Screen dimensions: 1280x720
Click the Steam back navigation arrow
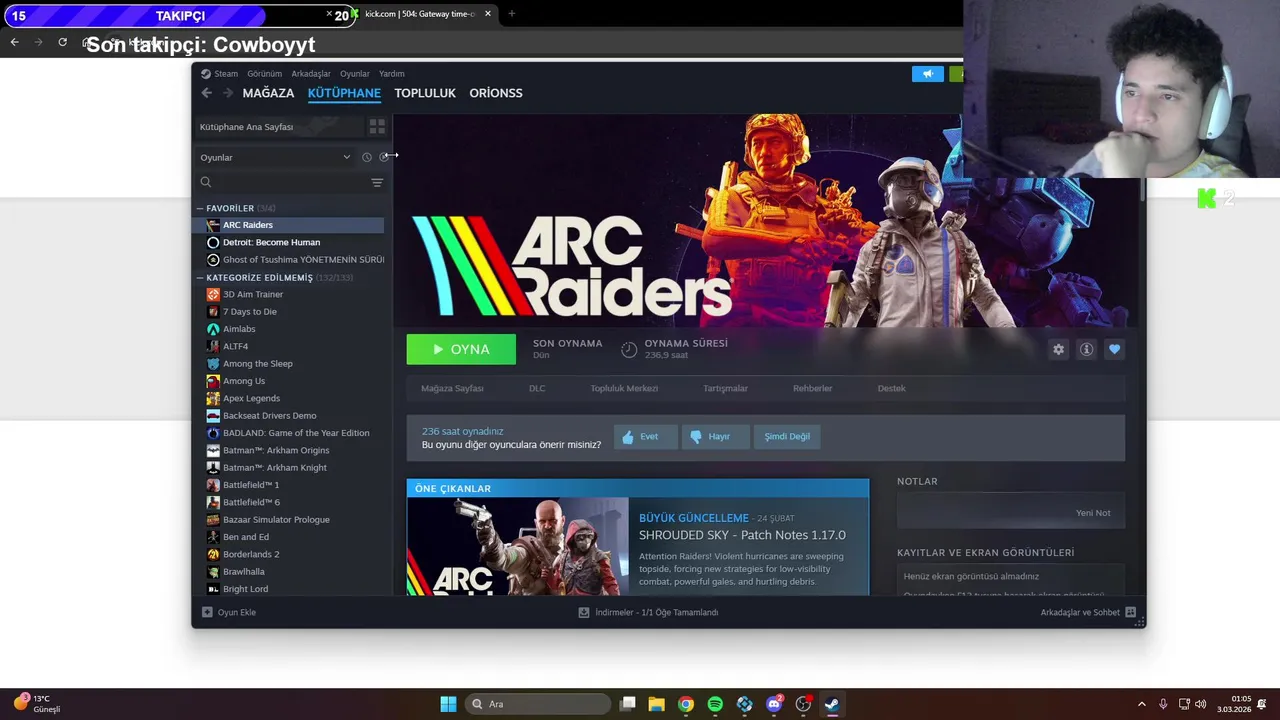[x=206, y=93]
